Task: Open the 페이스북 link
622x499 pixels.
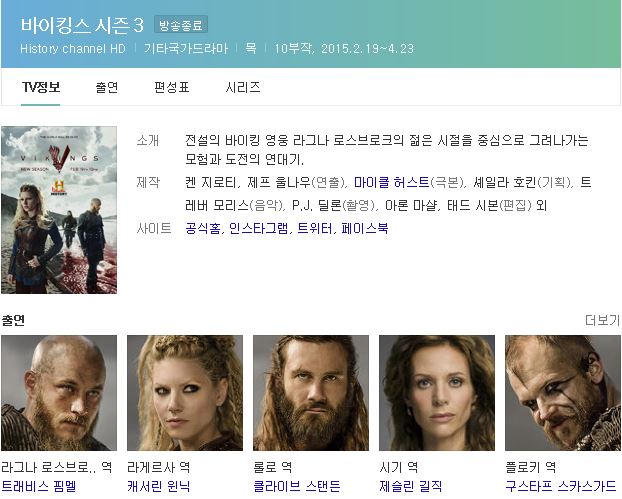Action: (365, 228)
